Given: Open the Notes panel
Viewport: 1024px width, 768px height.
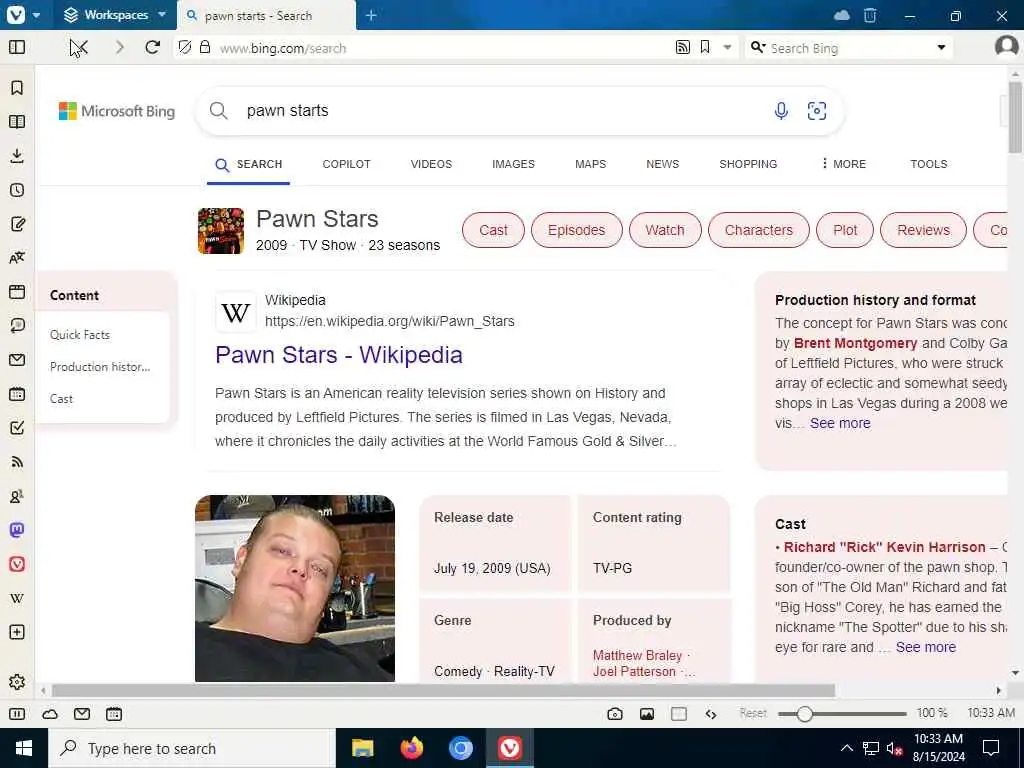Looking at the screenshot, I should [17, 224].
